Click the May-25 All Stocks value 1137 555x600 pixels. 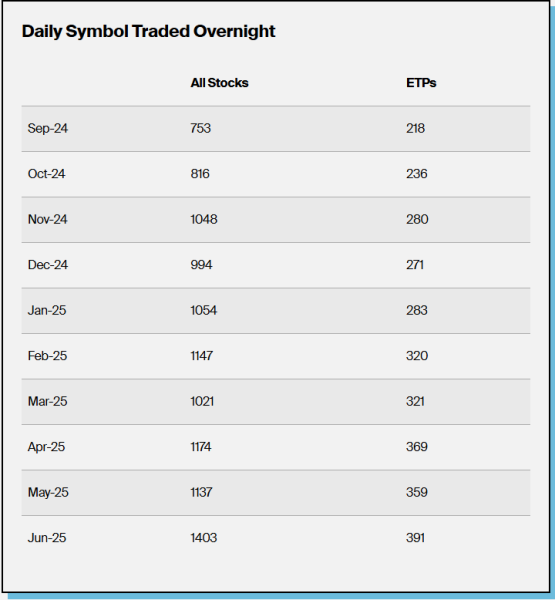tap(201, 492)
